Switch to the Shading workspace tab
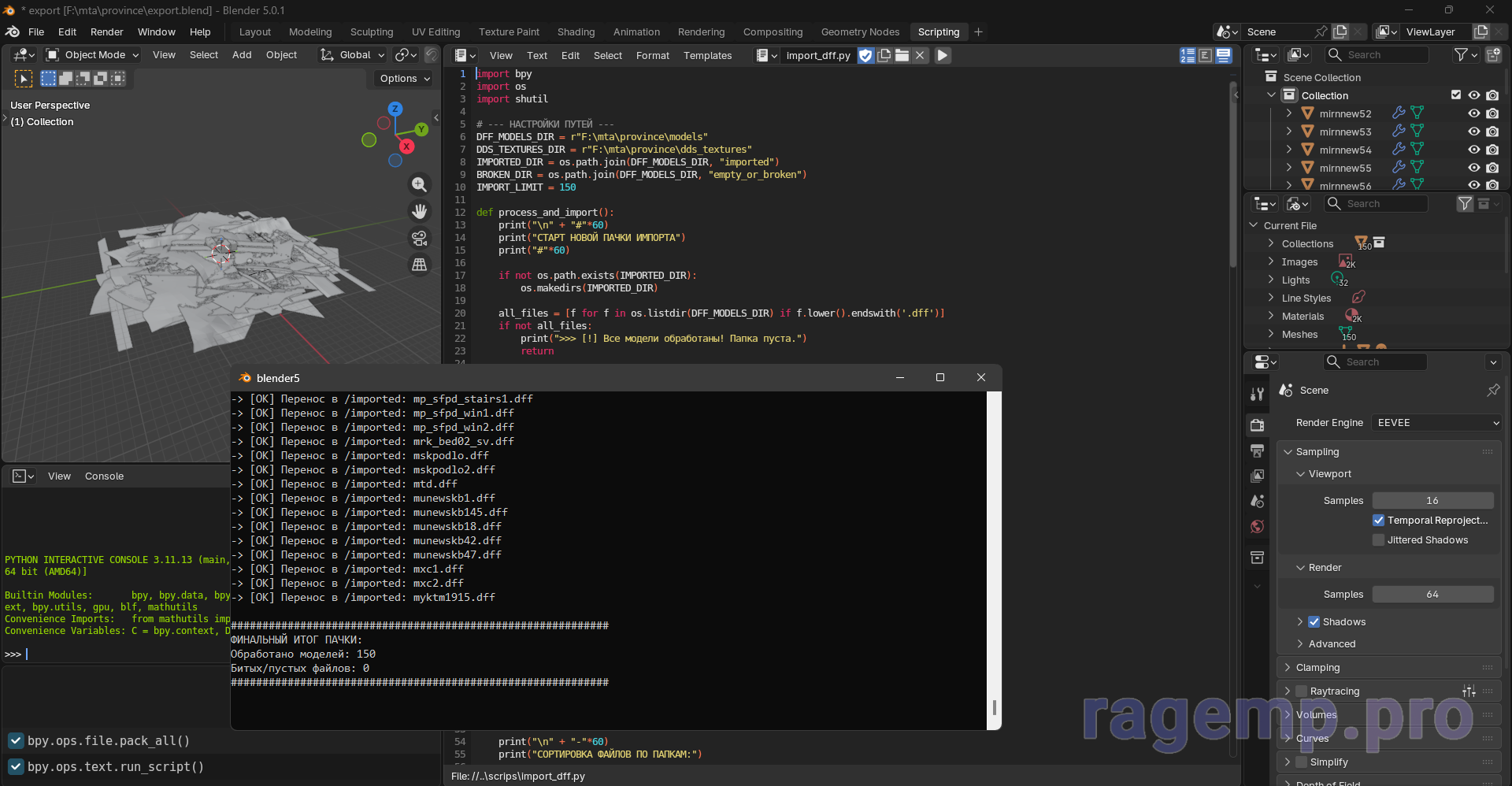 [576, 32]
